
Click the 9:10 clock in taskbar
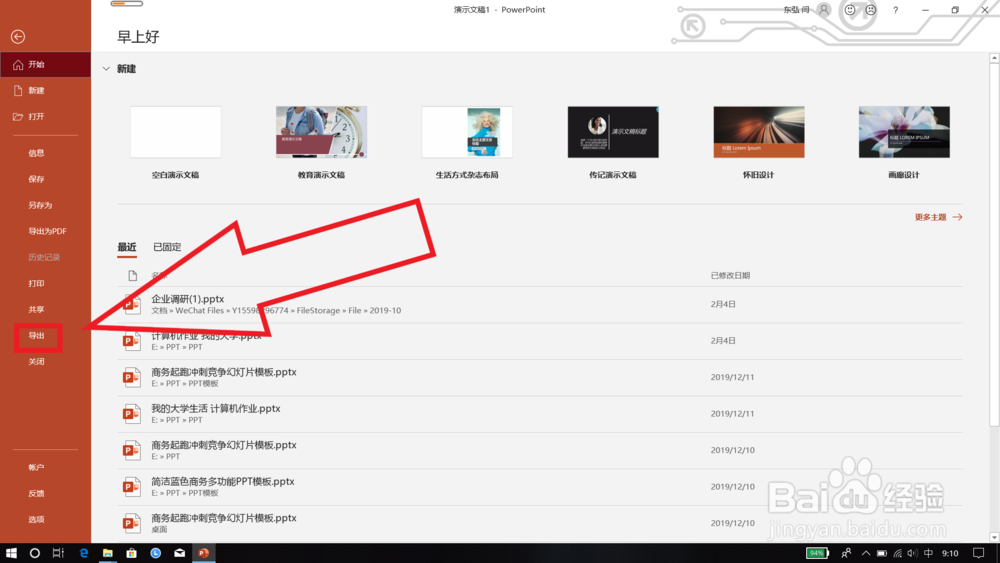tap(950, 553)
